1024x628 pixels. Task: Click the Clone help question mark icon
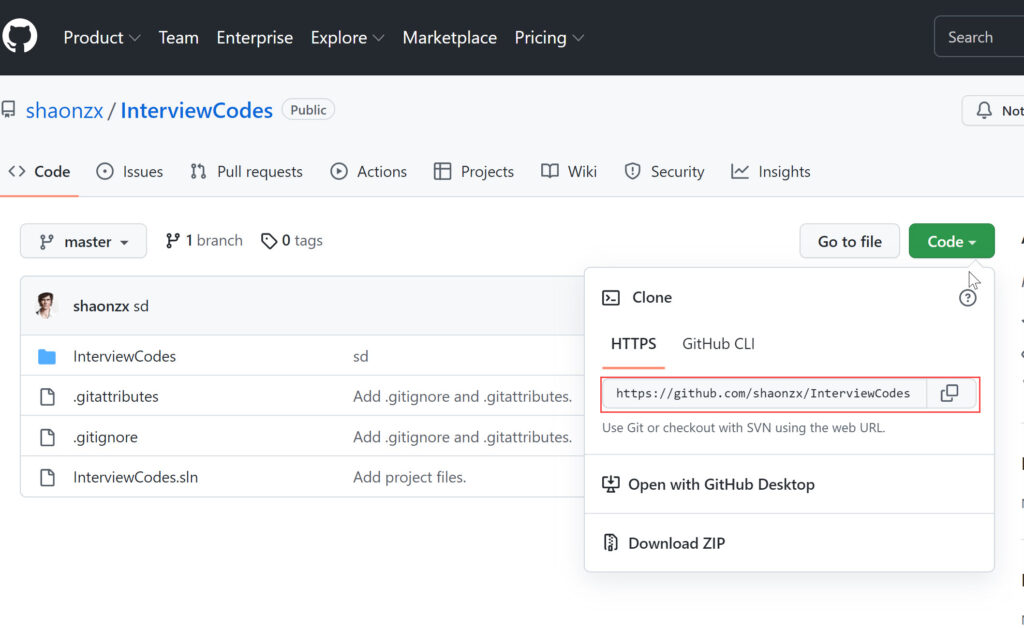[x=967, y=298]
